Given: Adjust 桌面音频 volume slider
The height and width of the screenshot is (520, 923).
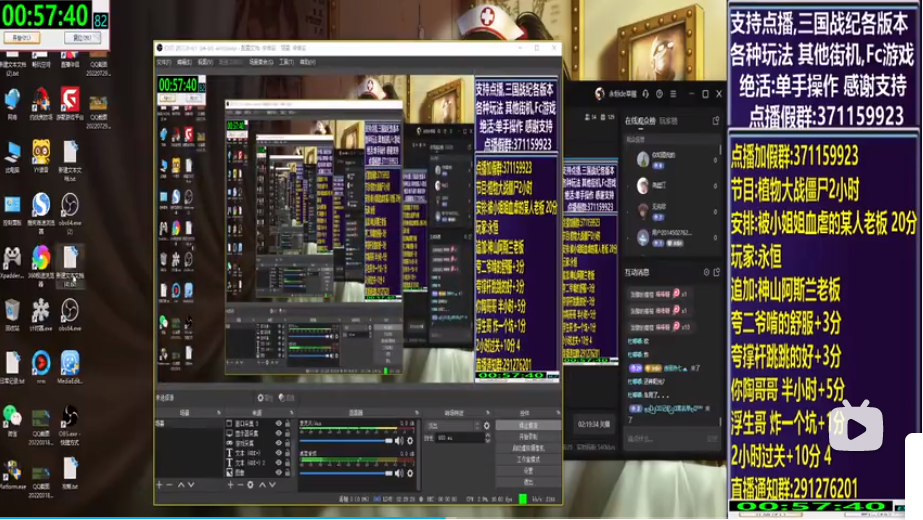Looking at the screenshot, I should pyautogui.click(x=346, y=473).
